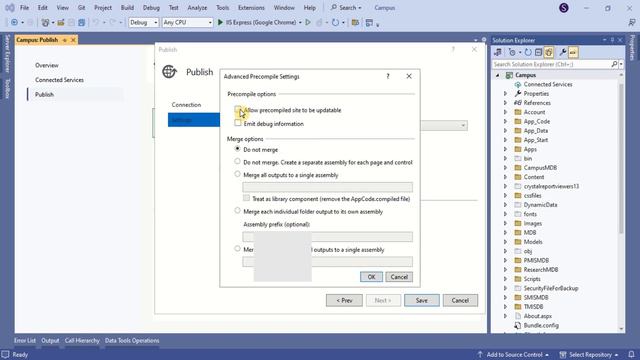Open the Any CPU platform dropdown
Viewport: 640px width, 360px height.
point(187,22)
